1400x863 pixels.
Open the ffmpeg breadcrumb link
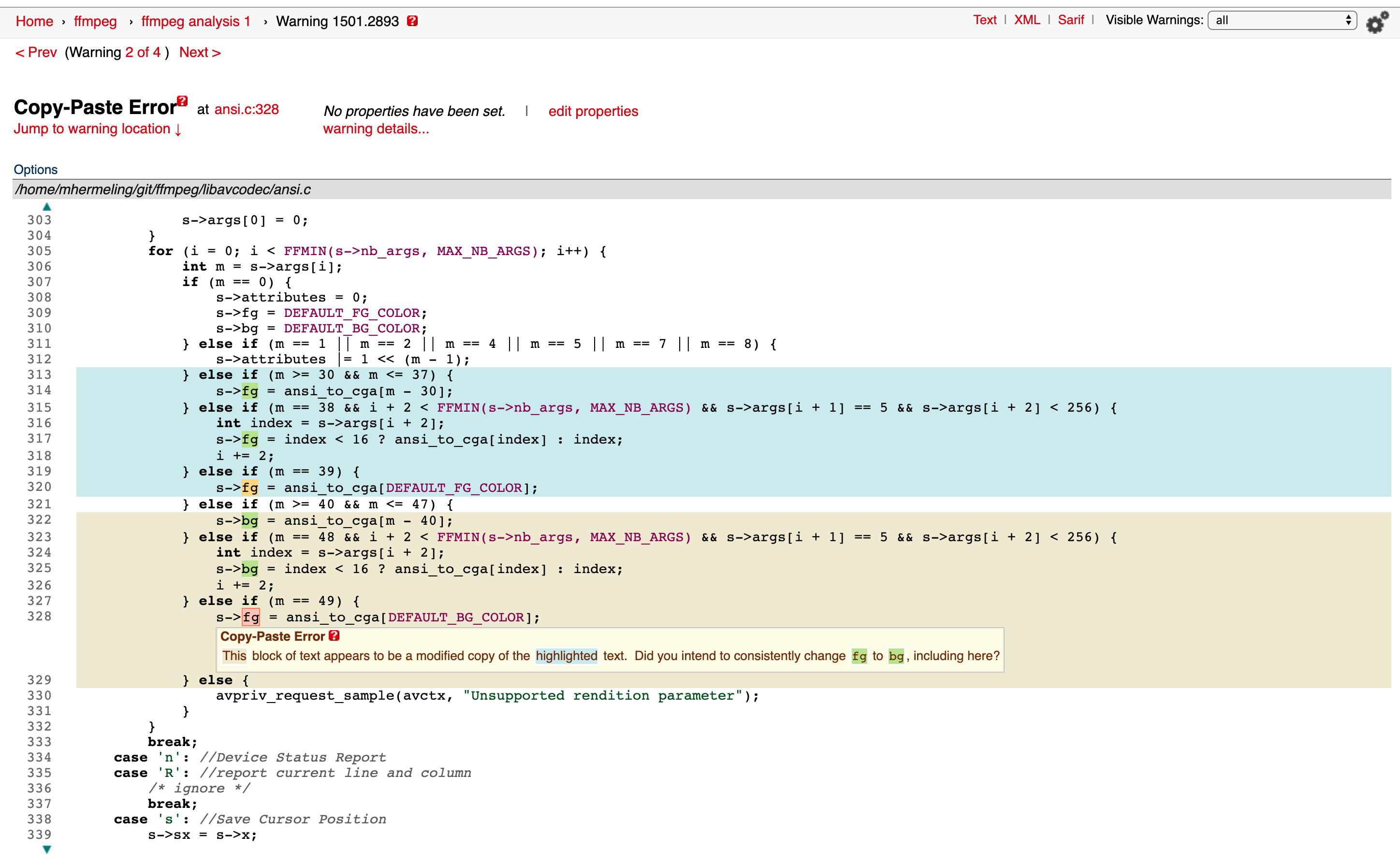[95, 22]
